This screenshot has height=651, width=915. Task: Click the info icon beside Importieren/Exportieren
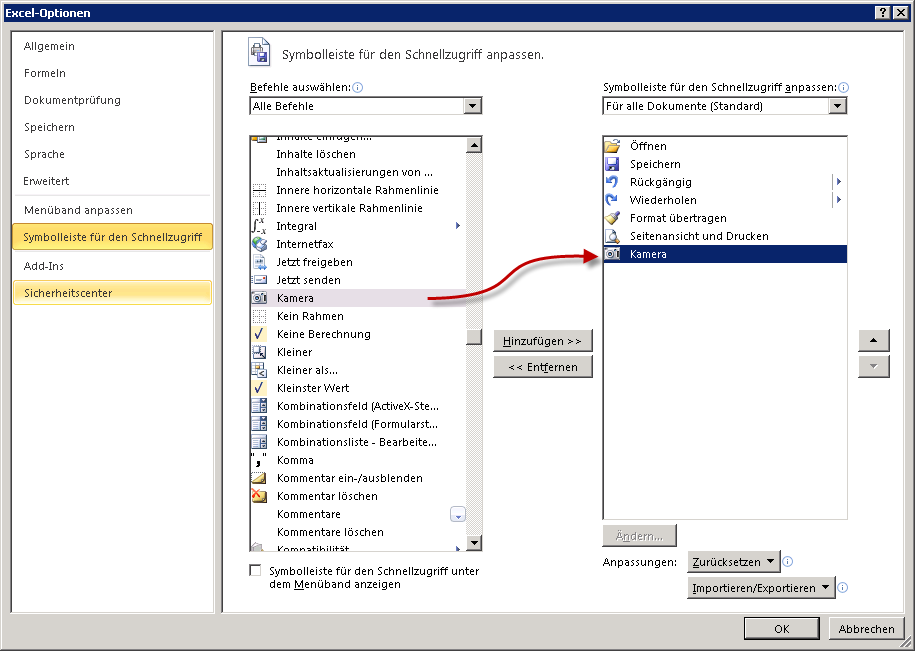coord(842,588)
